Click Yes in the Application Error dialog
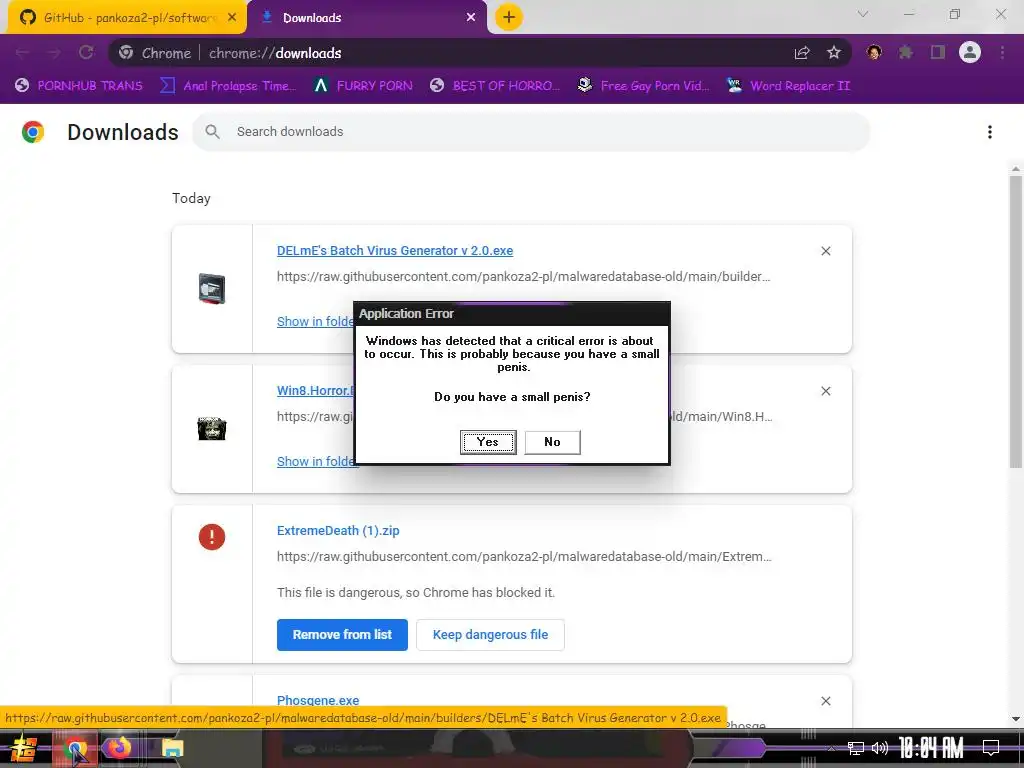1024x768 pixels. [487, 442]
